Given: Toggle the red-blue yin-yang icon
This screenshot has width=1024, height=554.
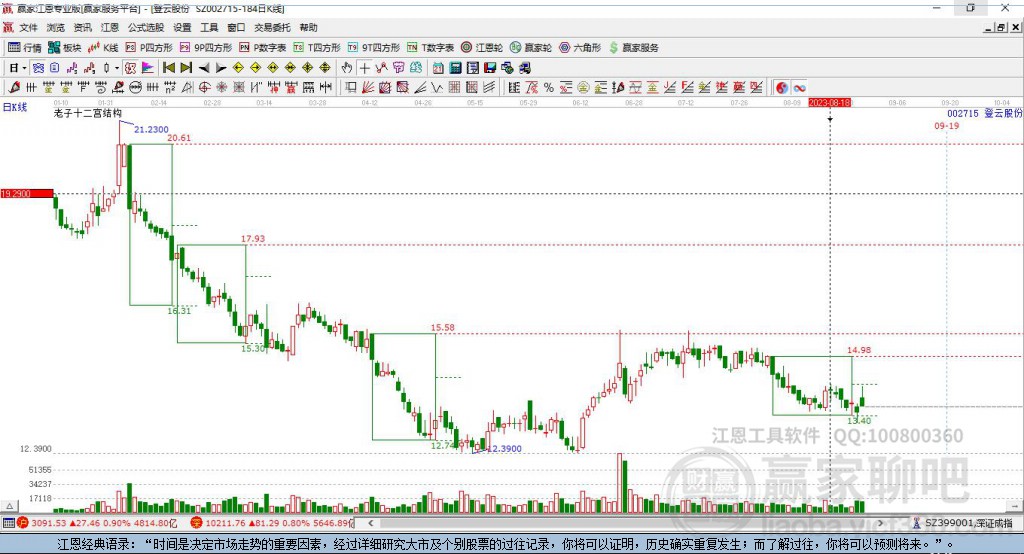Looking at the screenshot, I should coord(782,88).
